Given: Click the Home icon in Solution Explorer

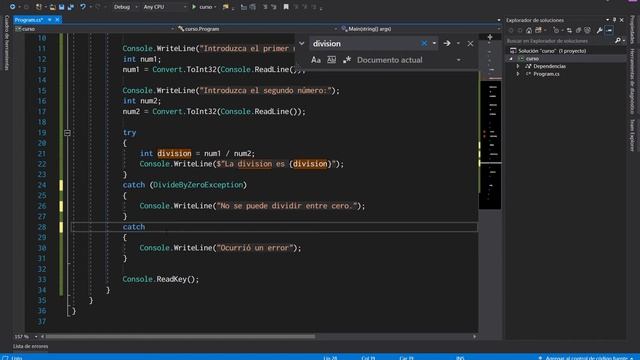Looking at the screenshot, I should point(529,30).
